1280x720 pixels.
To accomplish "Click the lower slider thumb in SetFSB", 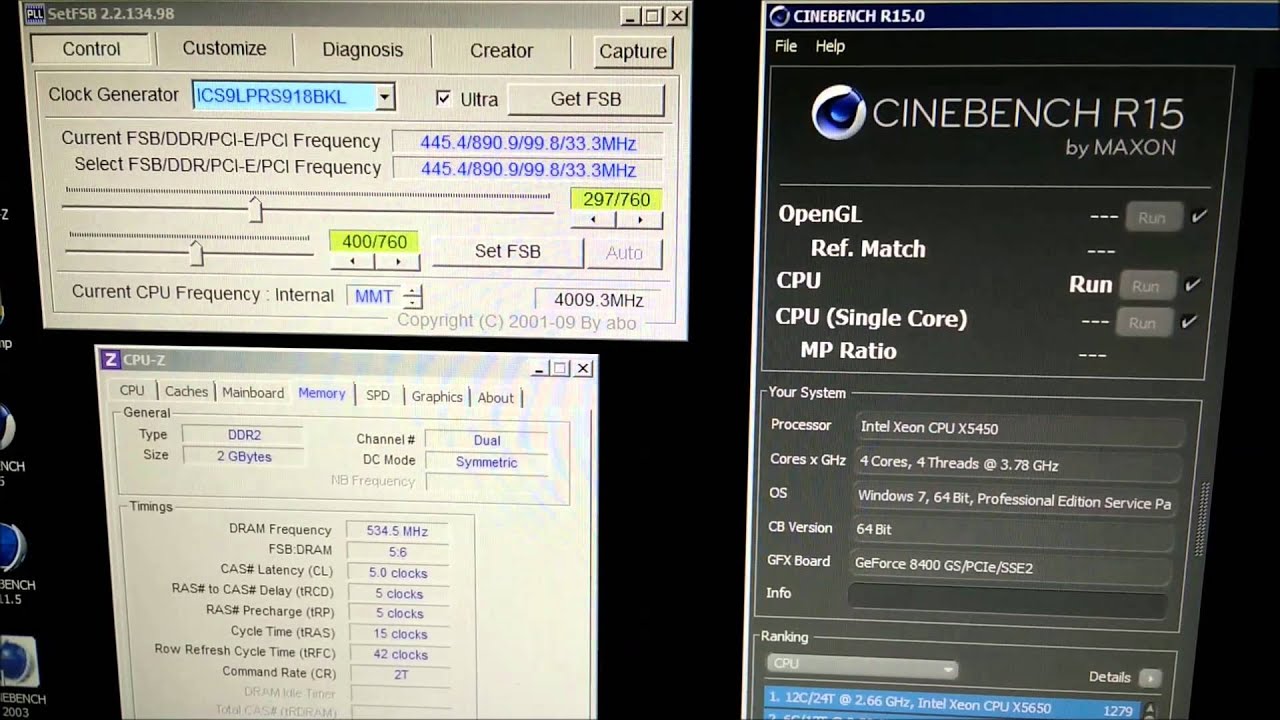I will (x=196, y=253).
